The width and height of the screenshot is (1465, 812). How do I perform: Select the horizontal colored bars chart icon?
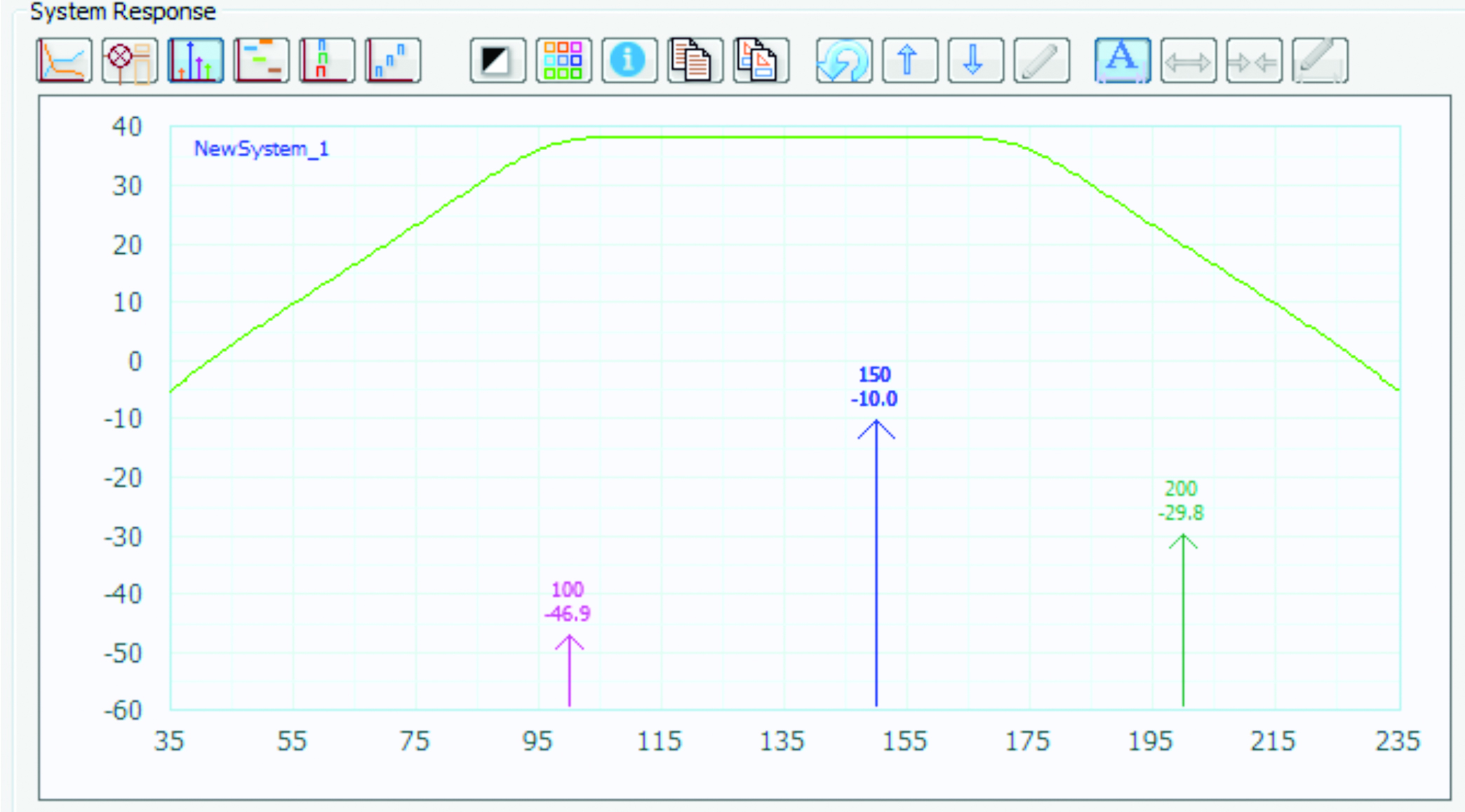[x=261, y=61]
